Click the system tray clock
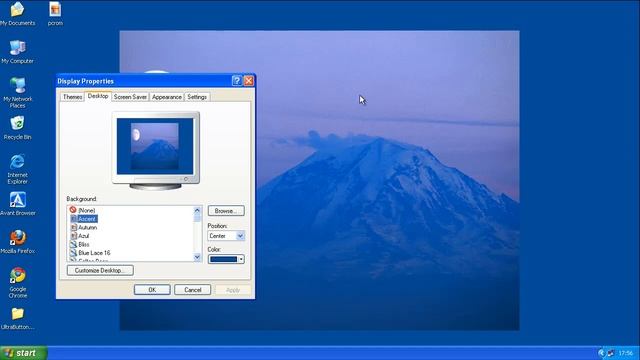The image size is (640, 360). point(625,353)
